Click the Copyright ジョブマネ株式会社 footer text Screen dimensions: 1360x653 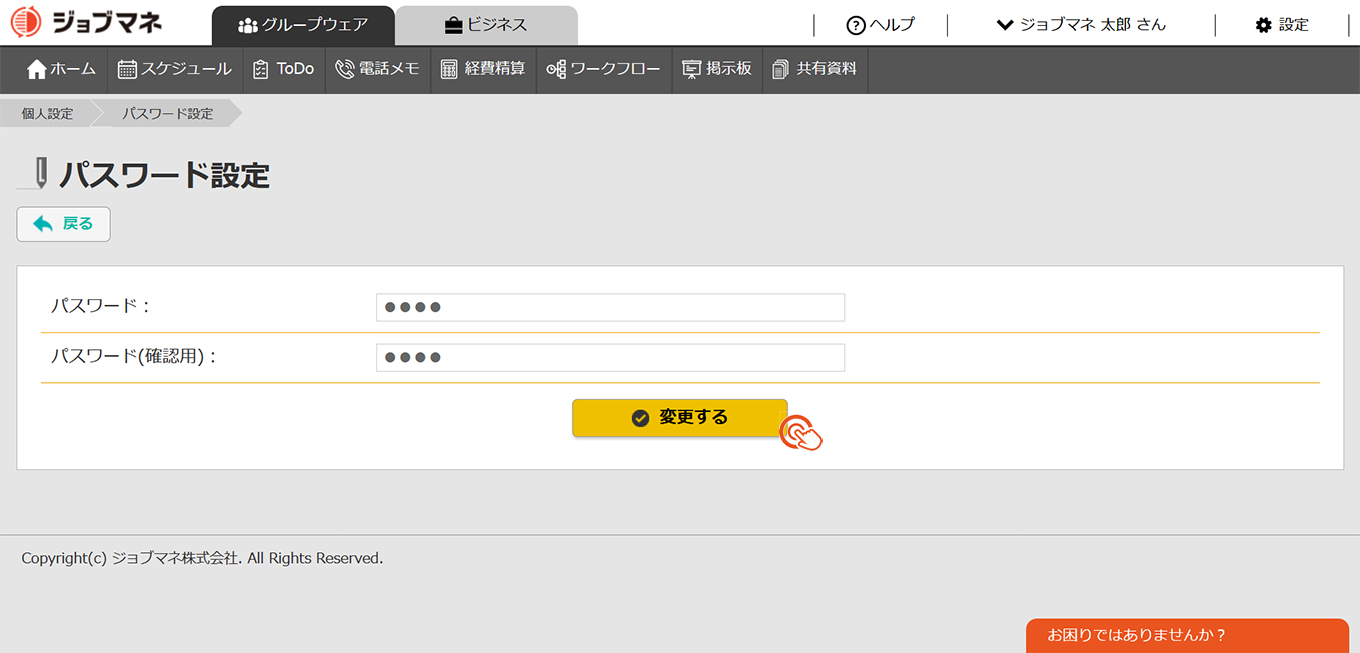click(x=202, y=558)
